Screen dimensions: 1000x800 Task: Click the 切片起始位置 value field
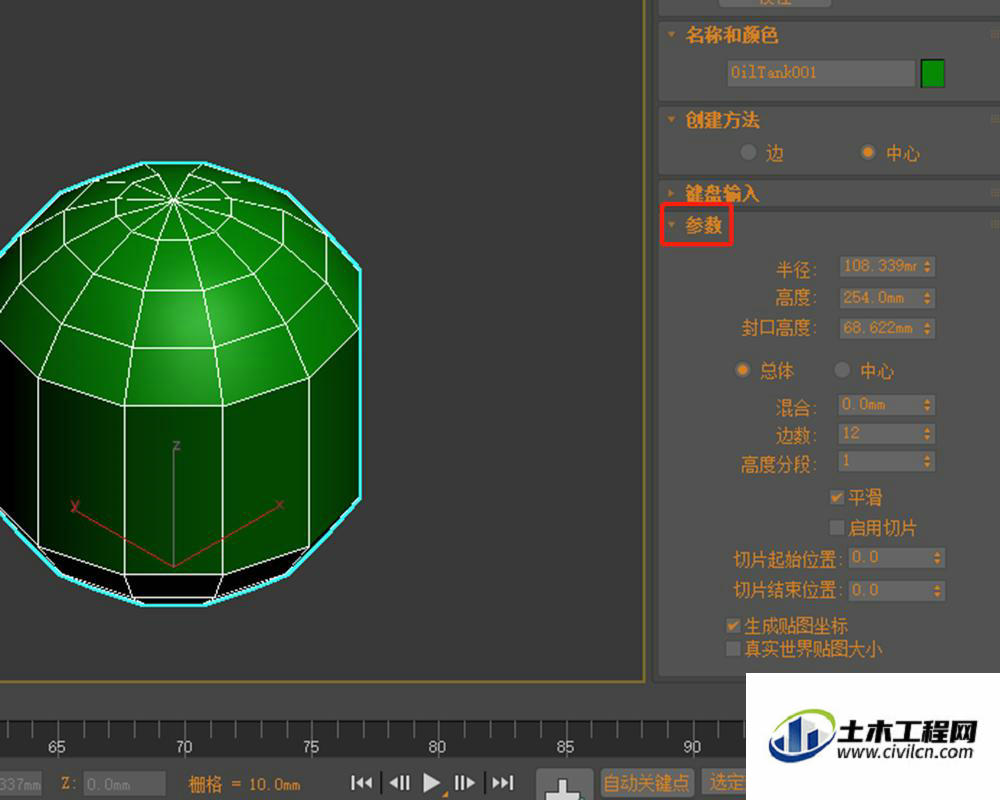point(890,558)
